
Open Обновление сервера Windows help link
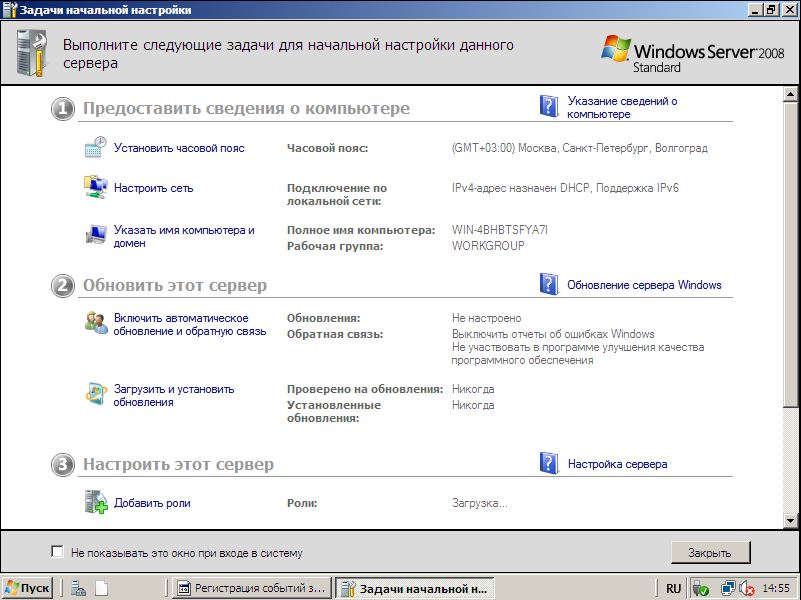644,285
